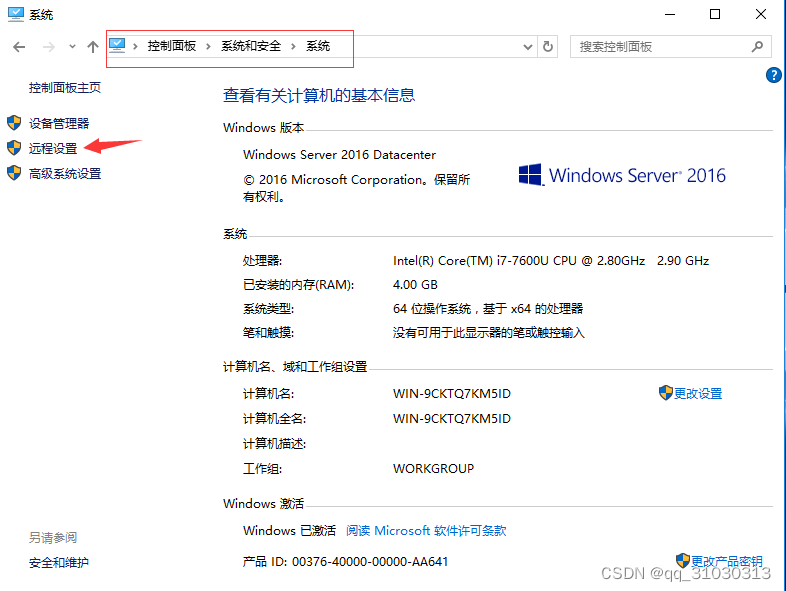Click the computer icon in address bar
This screenshot has height=591, width=786.
pos(117,46)
